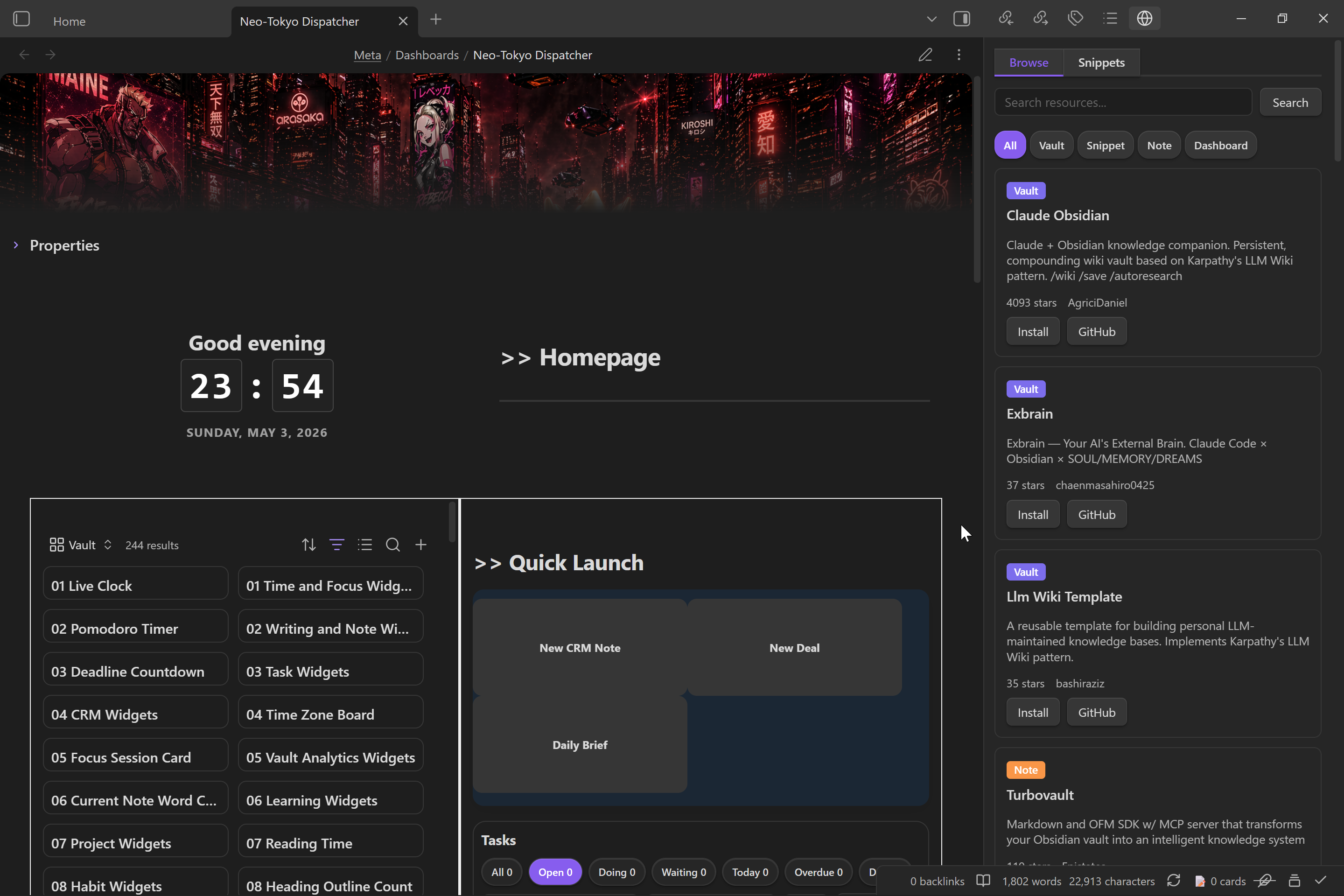This screenshot has width=1344, height=896.
Task: Filter resources by Dashboard chip
Action: click(x=1221, y=145)
